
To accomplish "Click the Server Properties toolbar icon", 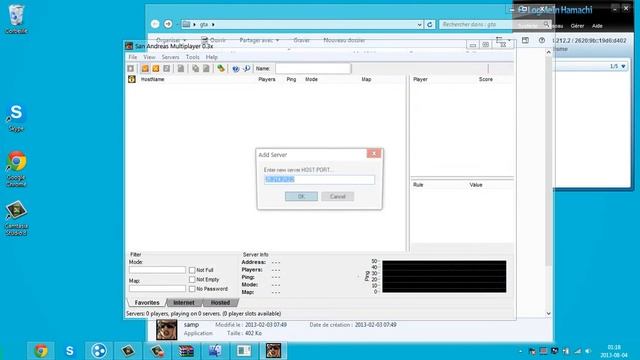I will click(206, 69).
